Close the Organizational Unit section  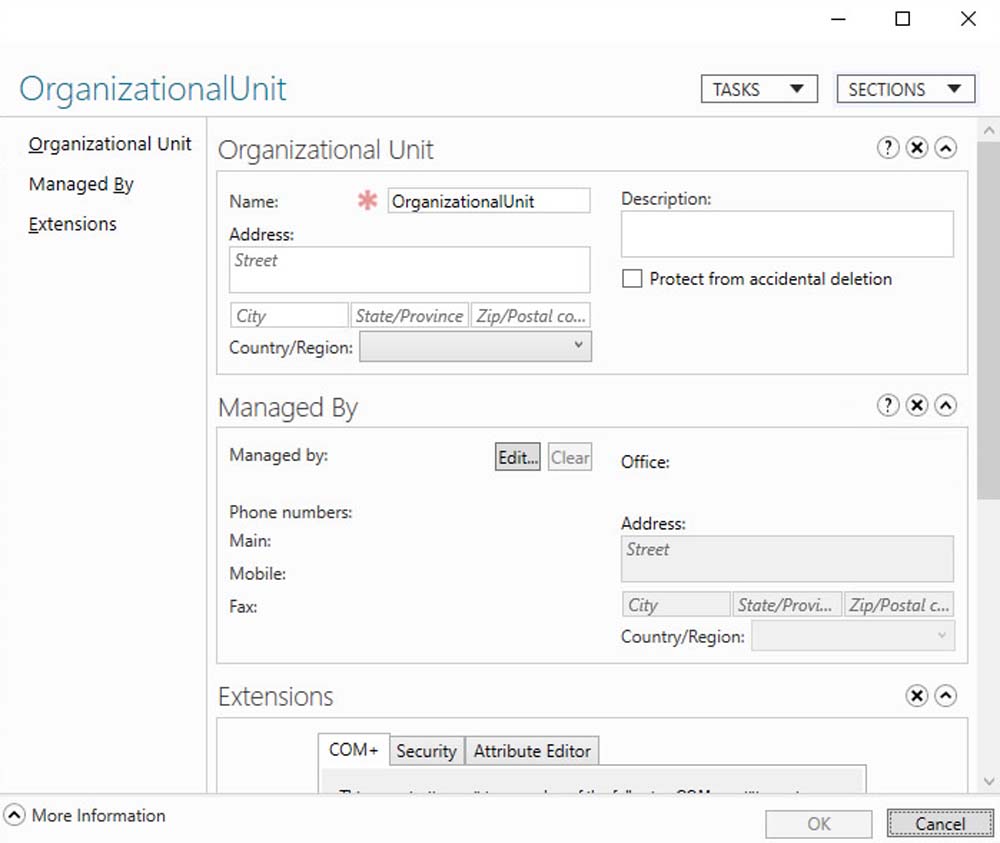click(x=916, y=148)
